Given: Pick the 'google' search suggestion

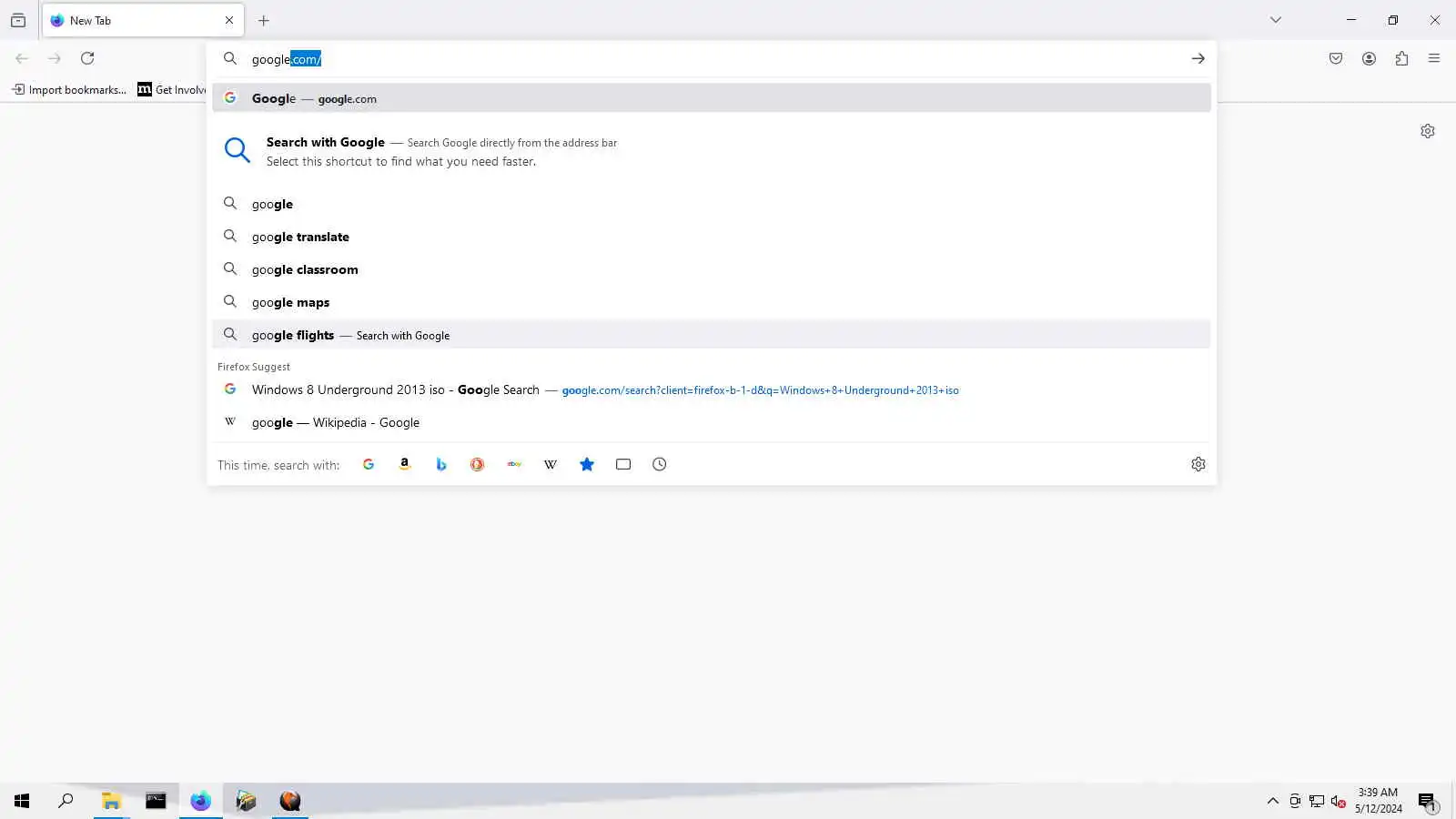Looking at the screenshot, I should tap(712, 204).
